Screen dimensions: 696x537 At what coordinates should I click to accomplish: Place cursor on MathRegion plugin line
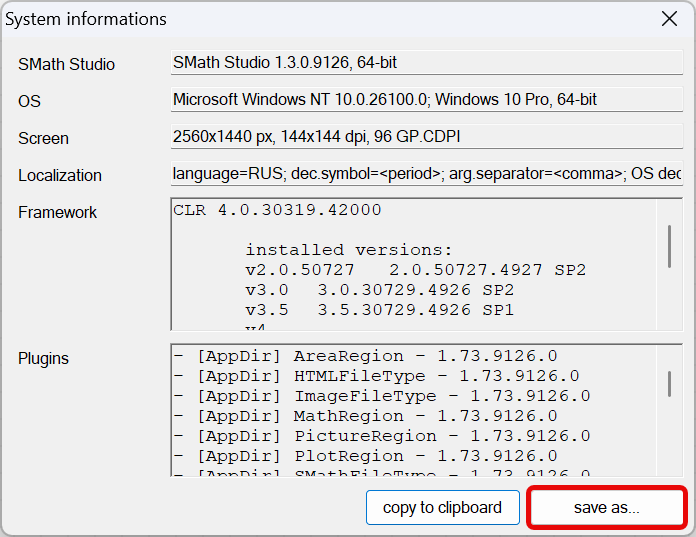click(x=365, y=416)
